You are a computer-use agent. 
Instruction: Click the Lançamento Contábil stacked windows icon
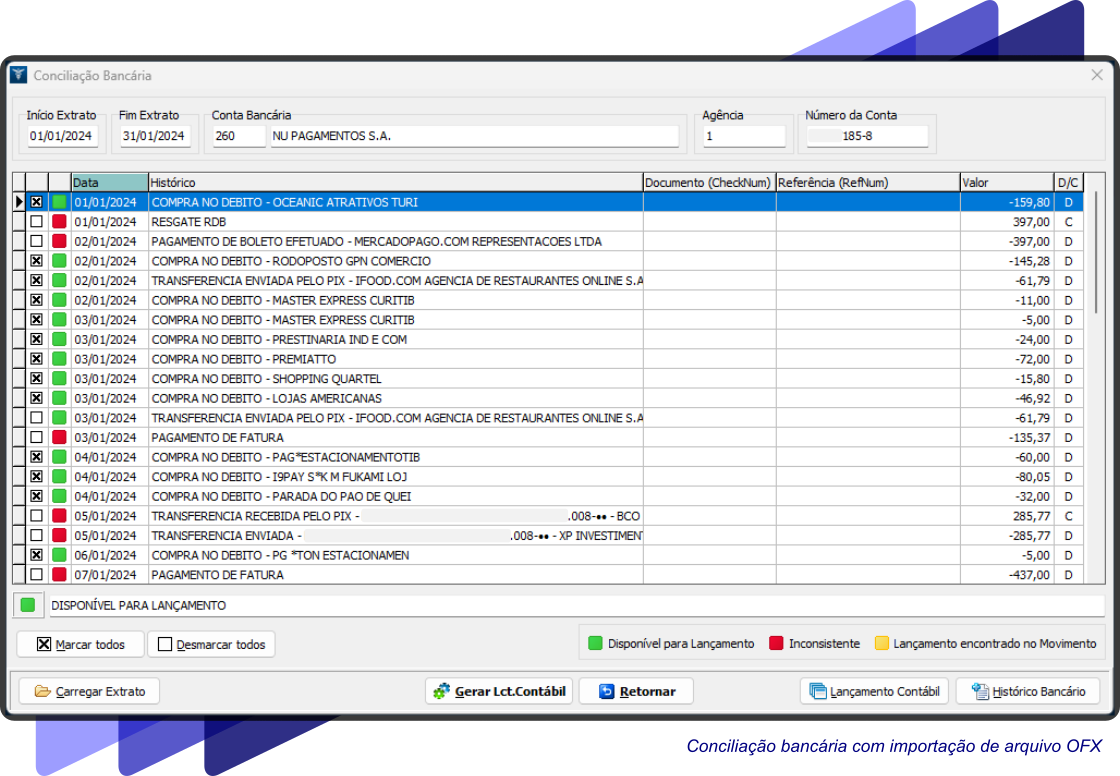tap(817, 691)
